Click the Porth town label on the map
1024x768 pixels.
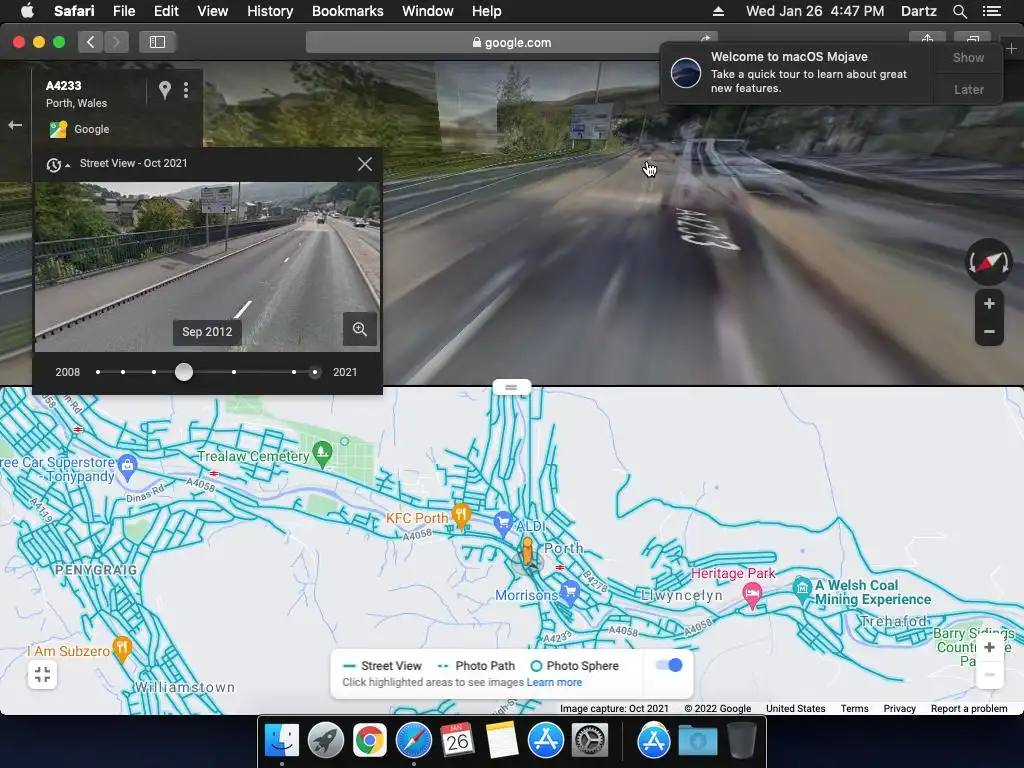(x=564, y=549)
